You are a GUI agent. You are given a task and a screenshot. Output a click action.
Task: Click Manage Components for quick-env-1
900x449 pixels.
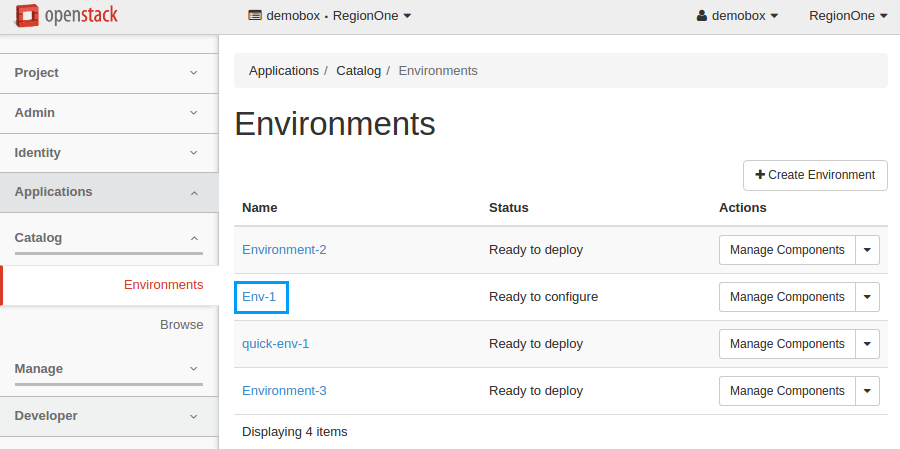tap(787, 344)
